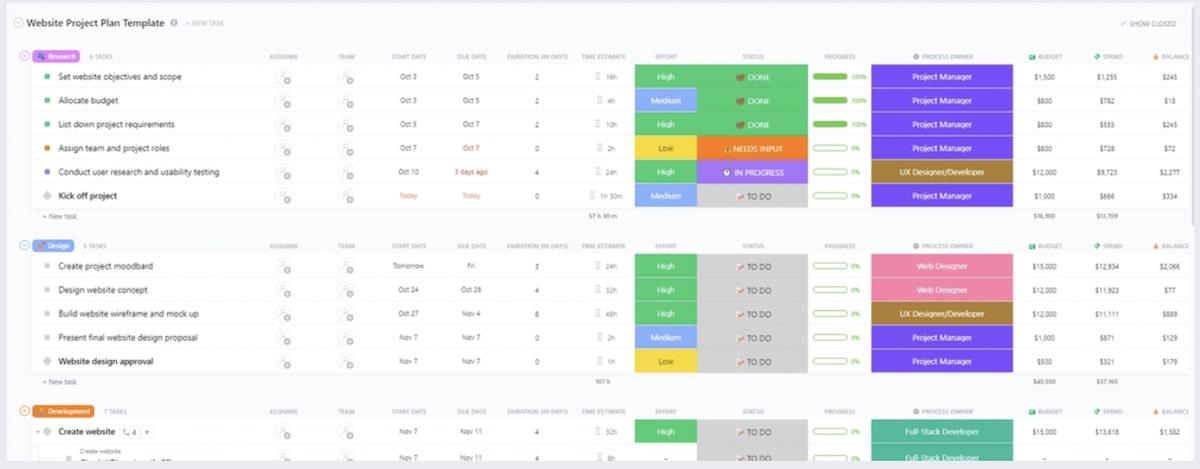Open the Research group tag

pyautogui.click(x=57, y=56)
